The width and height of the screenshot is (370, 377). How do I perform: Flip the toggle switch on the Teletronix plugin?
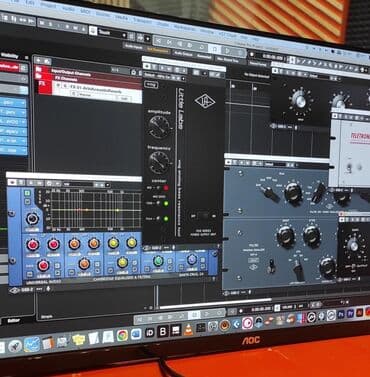(349, 168)
